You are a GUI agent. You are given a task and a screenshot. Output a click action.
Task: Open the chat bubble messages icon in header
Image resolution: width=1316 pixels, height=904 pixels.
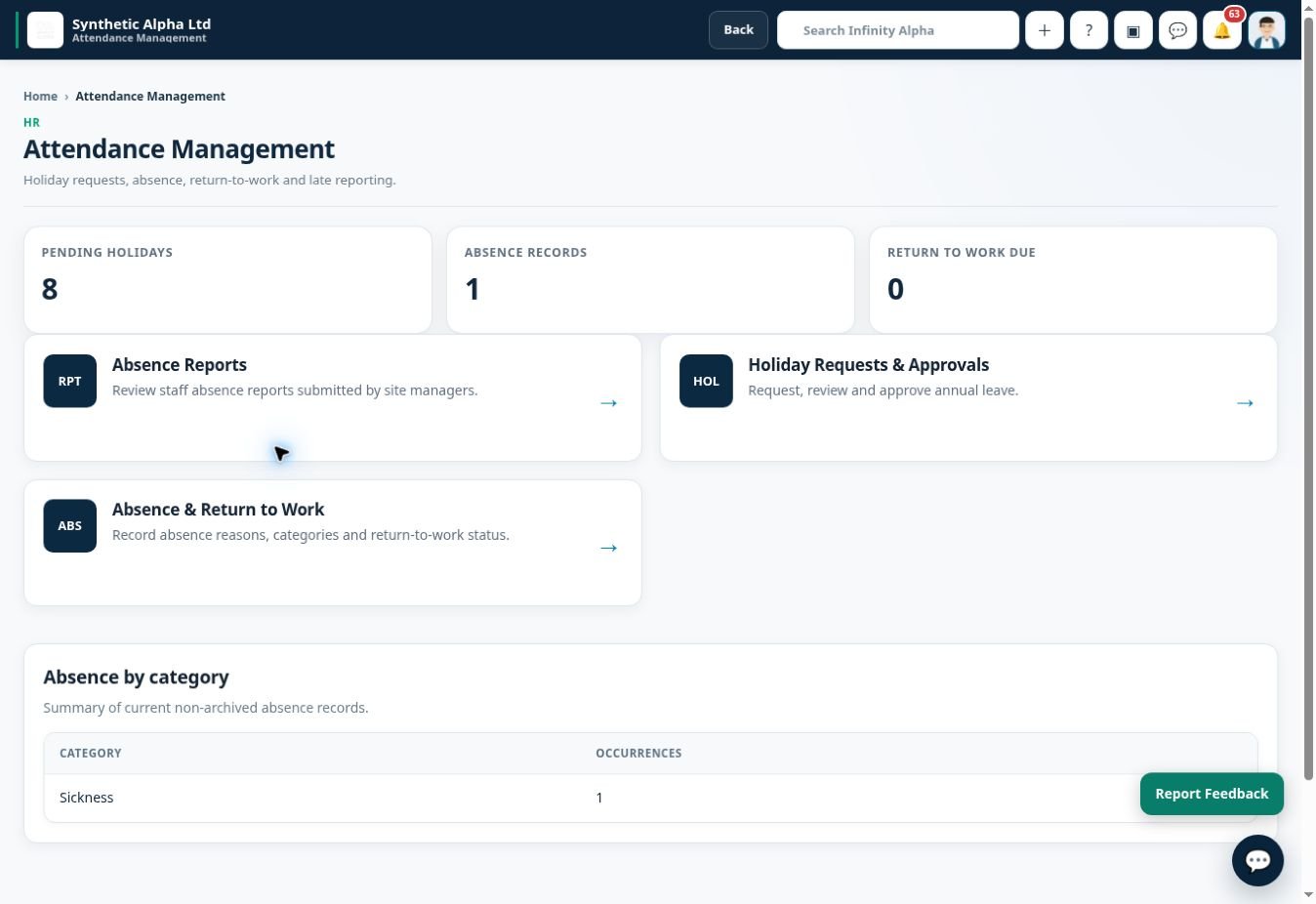[1177, 30]
